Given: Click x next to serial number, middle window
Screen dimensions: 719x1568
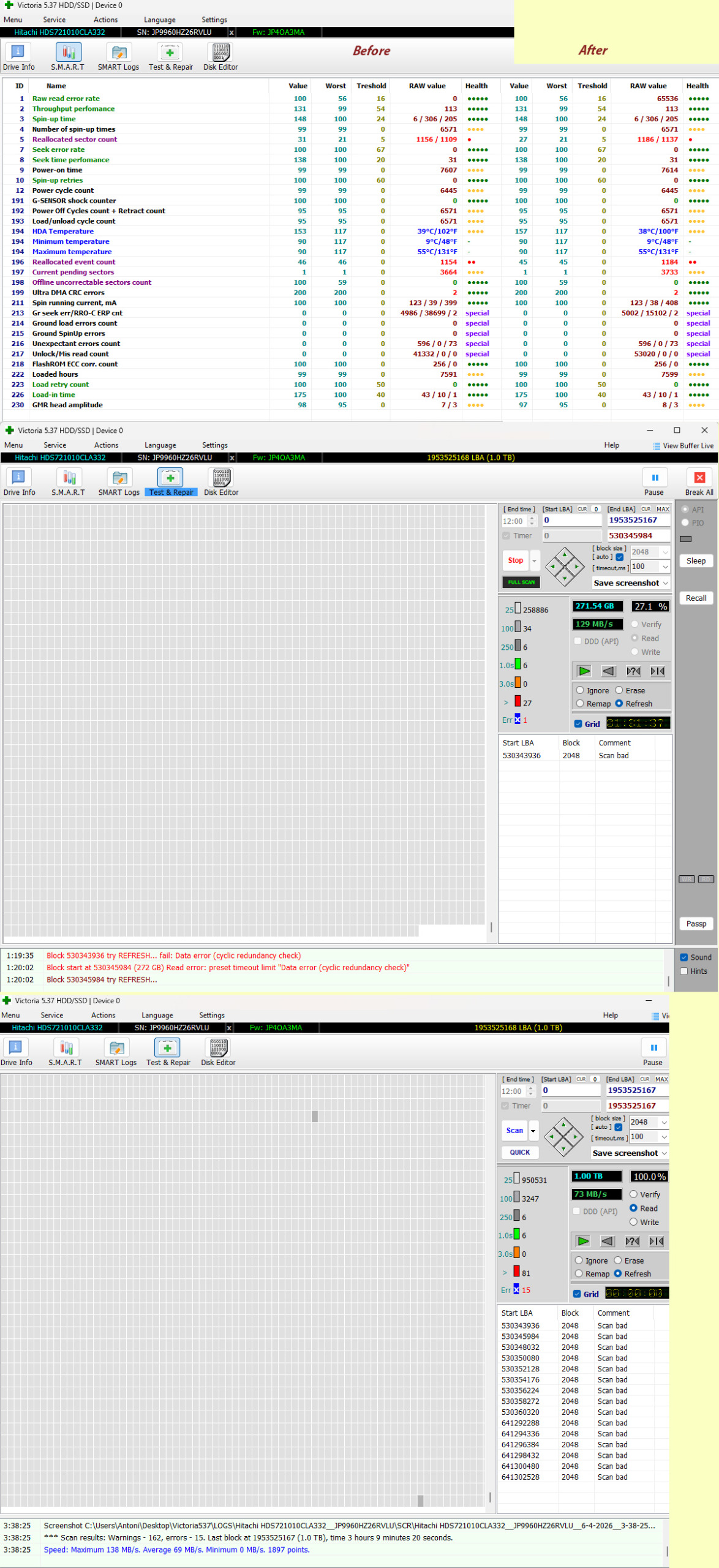Looking at the screenshot, I should click(x=232, y=458).
